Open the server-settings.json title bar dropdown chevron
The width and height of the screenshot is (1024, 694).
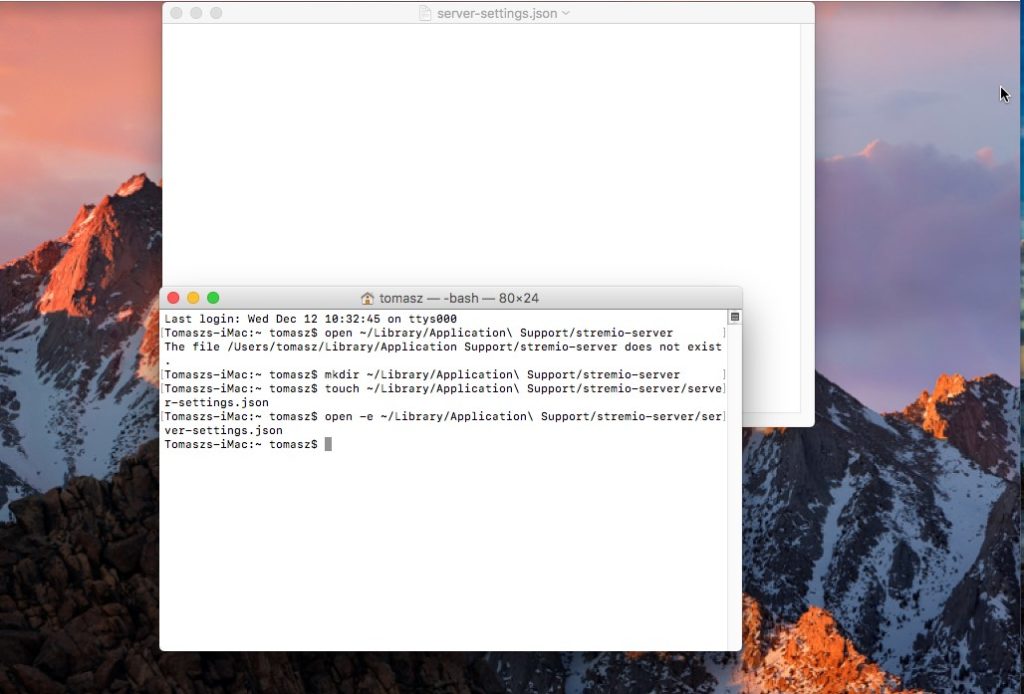click(x=564, y=13)
